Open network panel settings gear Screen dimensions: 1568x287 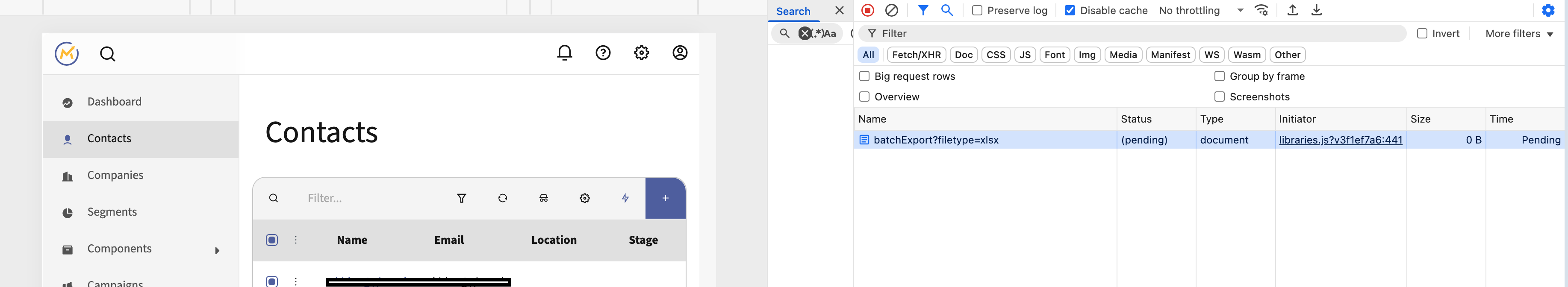click(1548, 10)
